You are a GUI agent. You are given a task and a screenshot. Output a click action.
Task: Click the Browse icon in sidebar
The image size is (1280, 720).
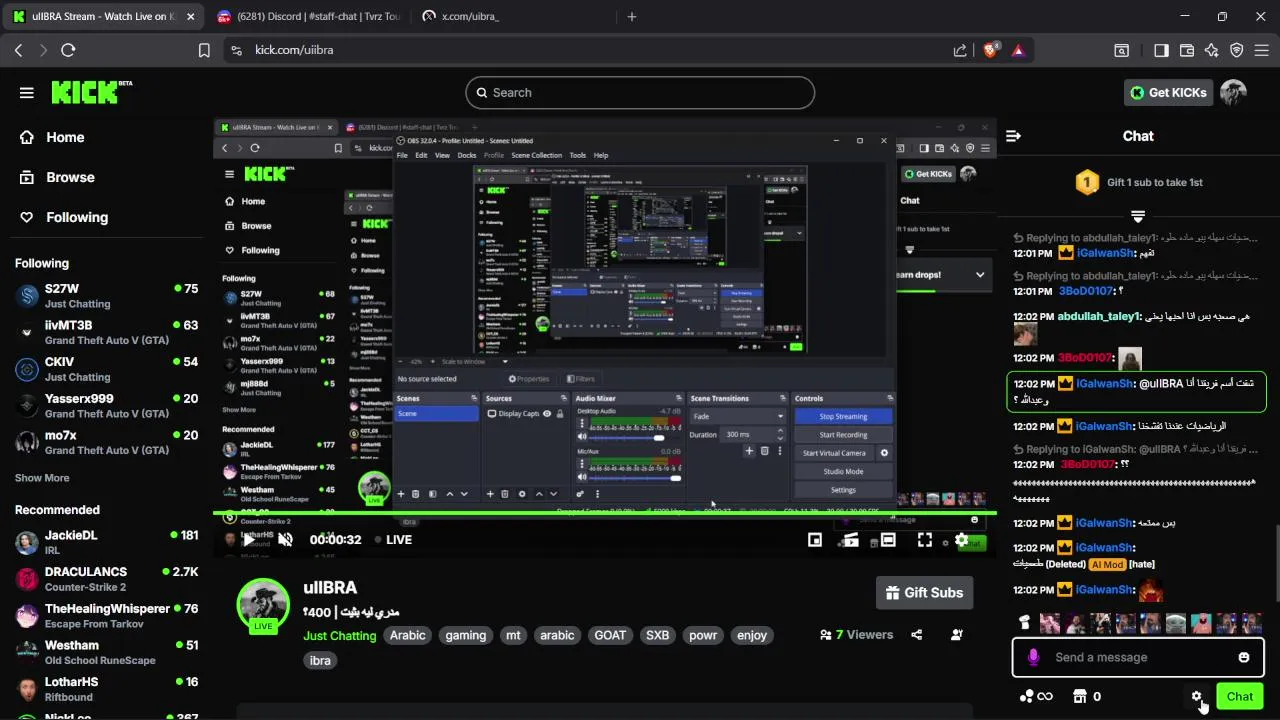(x=27, y=177)
